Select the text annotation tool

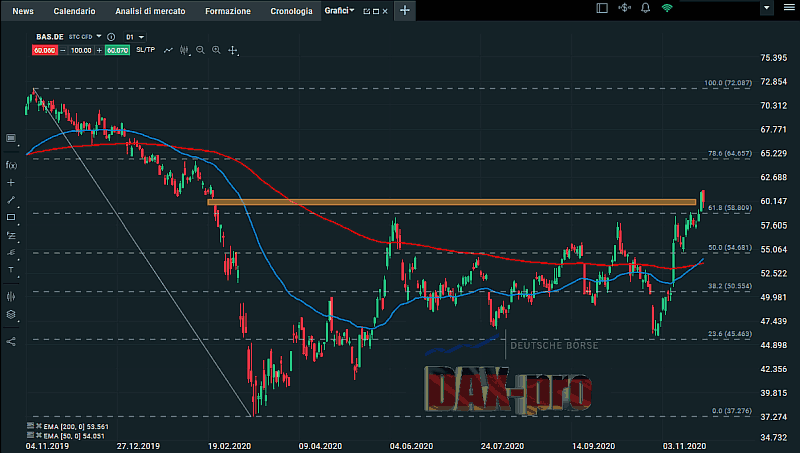(x=11, y=270)
